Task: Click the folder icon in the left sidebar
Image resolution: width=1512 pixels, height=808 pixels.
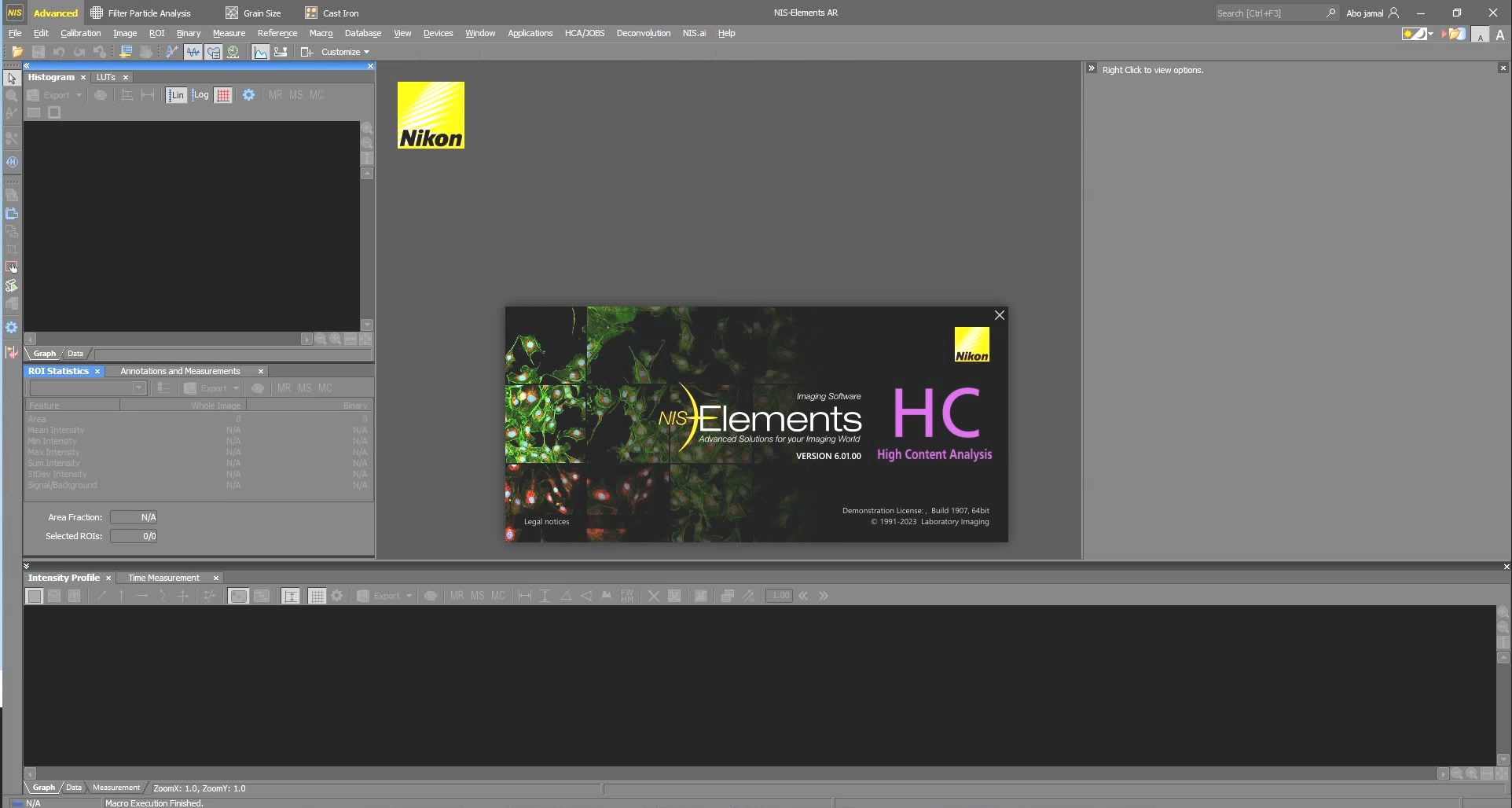Action: click(x=12, y=214)
